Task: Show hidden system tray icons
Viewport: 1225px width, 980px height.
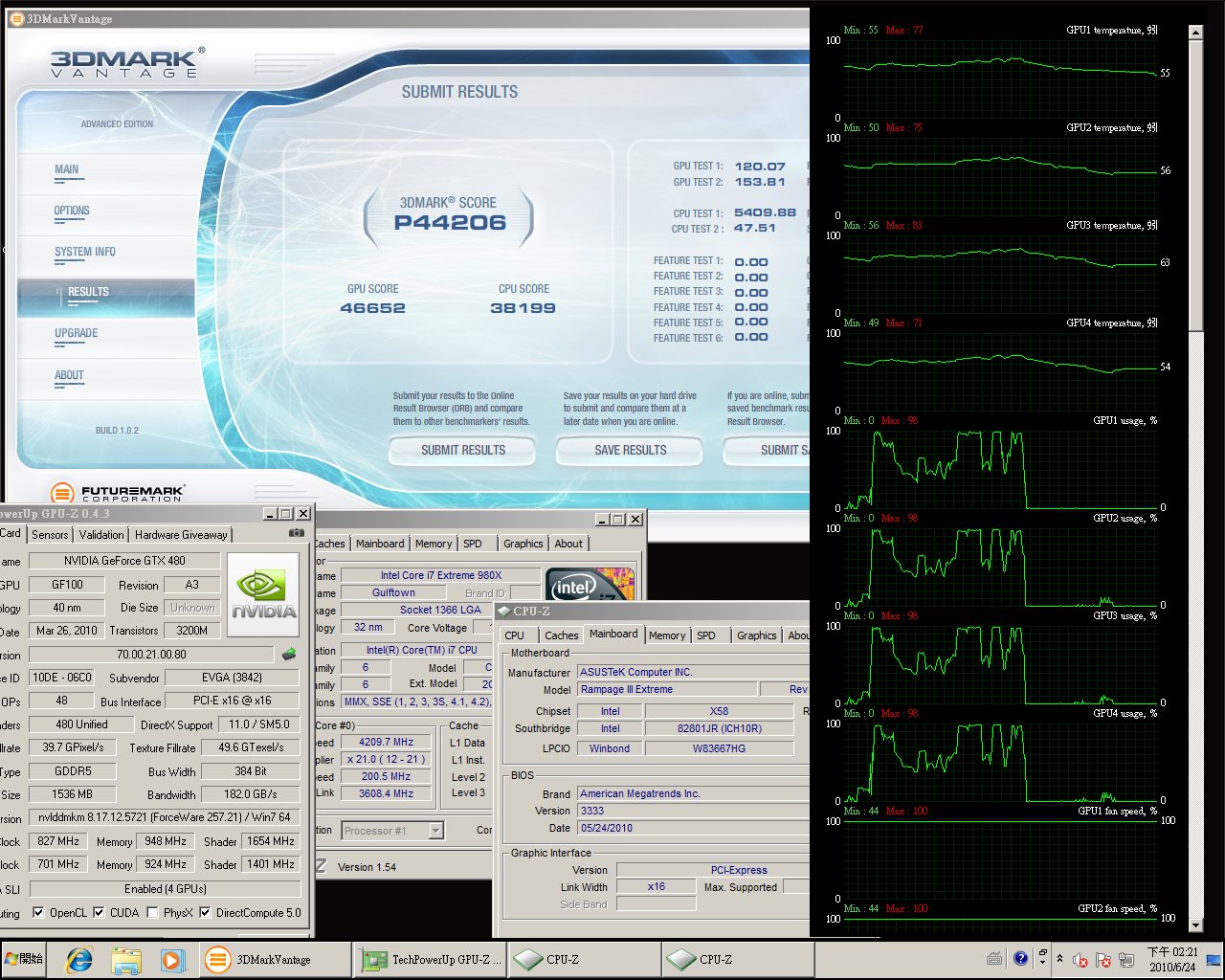Action: [1059, 958]
